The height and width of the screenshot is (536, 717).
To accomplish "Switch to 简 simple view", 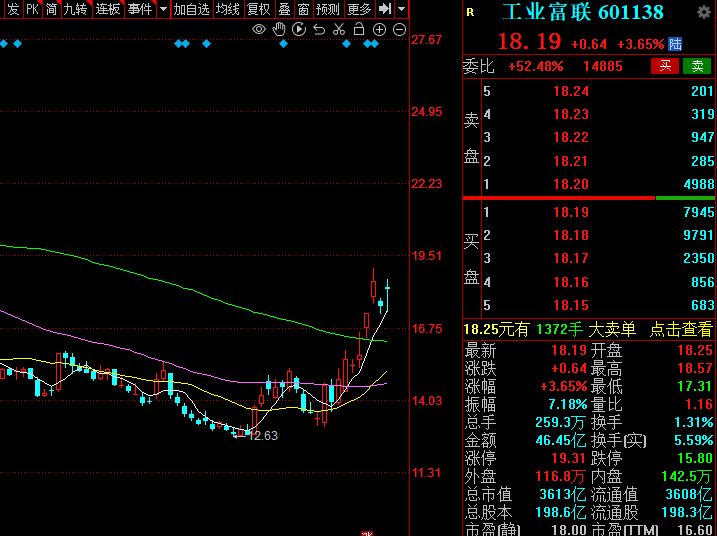I will coord(52,9).
